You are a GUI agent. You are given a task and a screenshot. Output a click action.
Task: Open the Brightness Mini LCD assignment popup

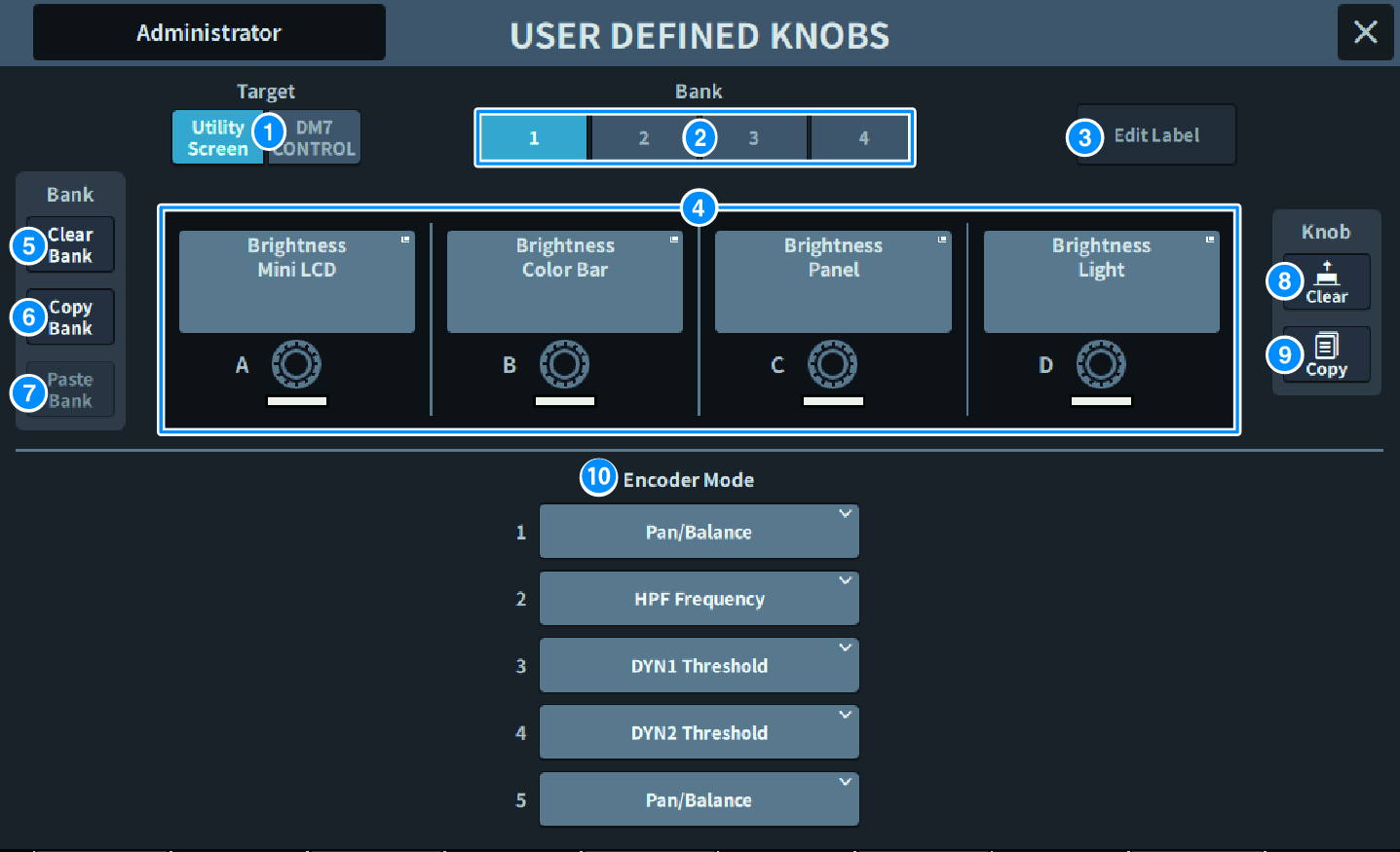pyautogui.click(x=296, y=281)
